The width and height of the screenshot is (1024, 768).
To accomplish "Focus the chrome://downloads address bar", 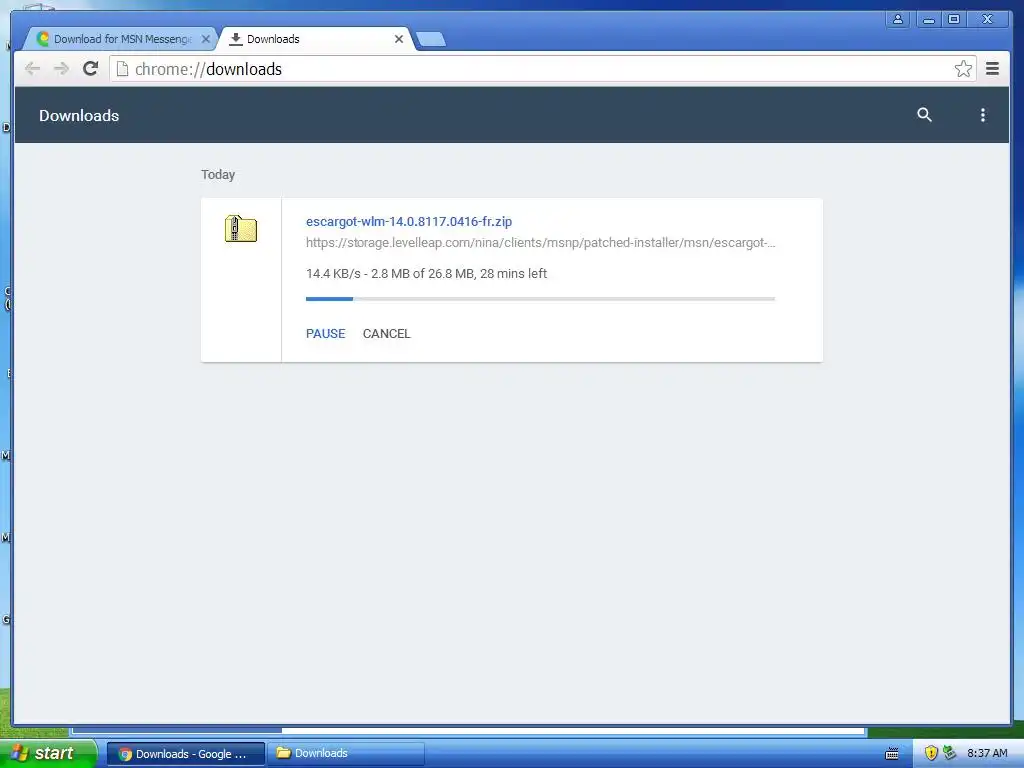I will 542,69.
